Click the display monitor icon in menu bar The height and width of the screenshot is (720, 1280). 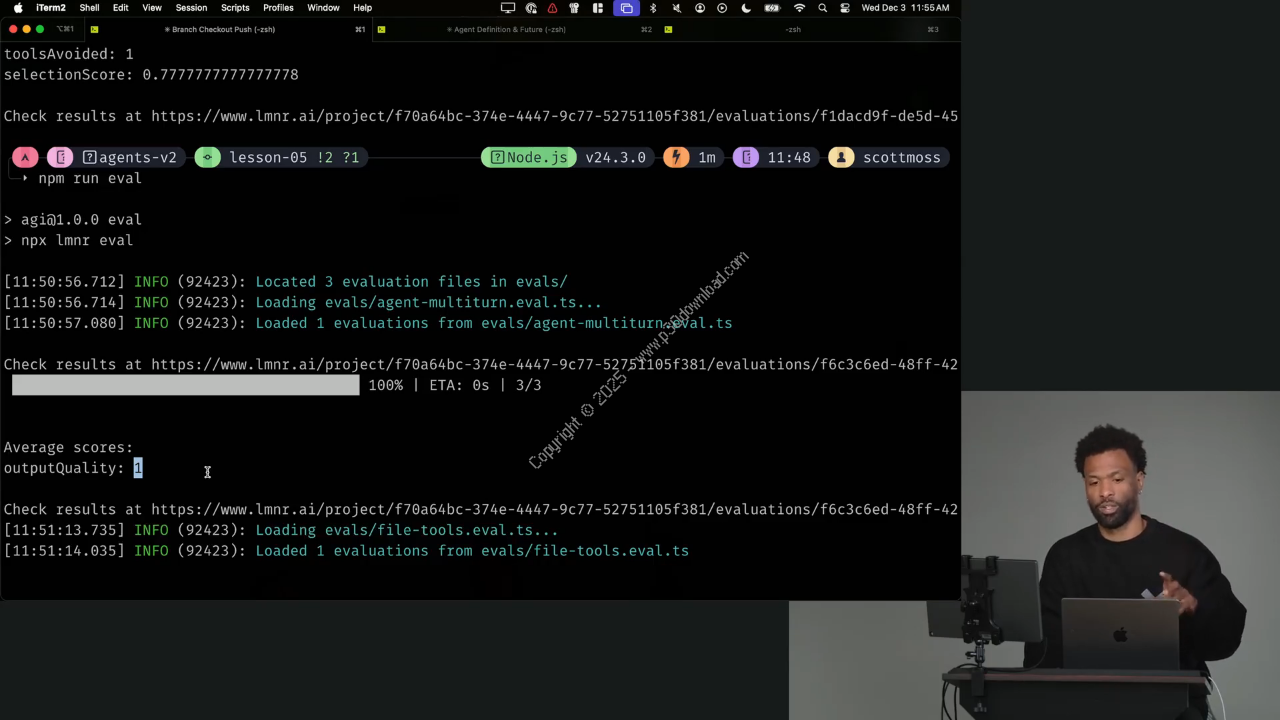(508, 8)
